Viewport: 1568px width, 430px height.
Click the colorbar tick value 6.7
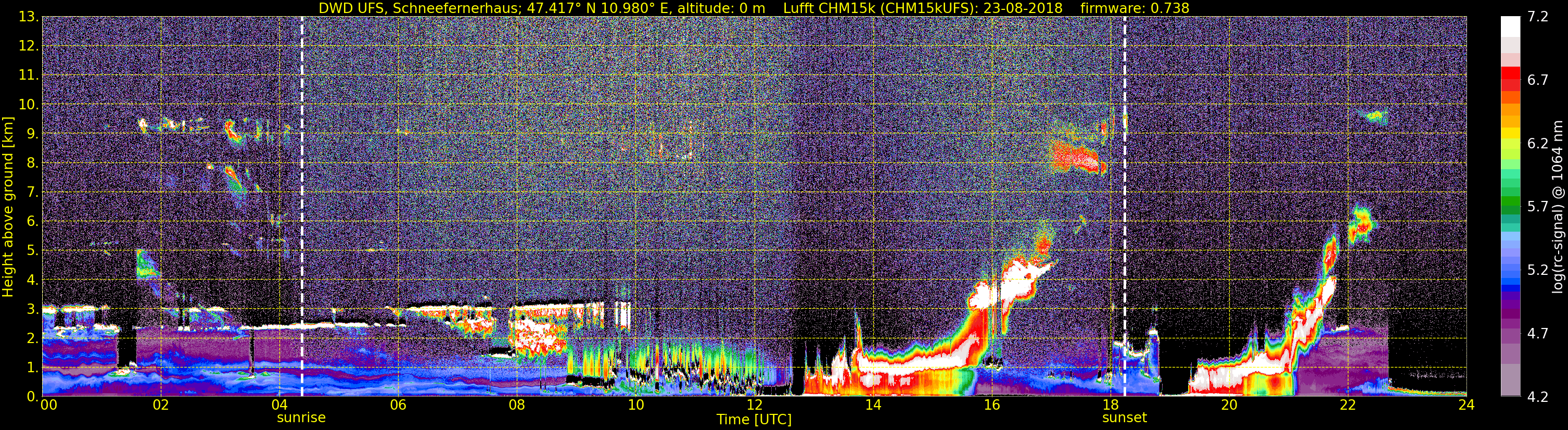[1538, 80]
